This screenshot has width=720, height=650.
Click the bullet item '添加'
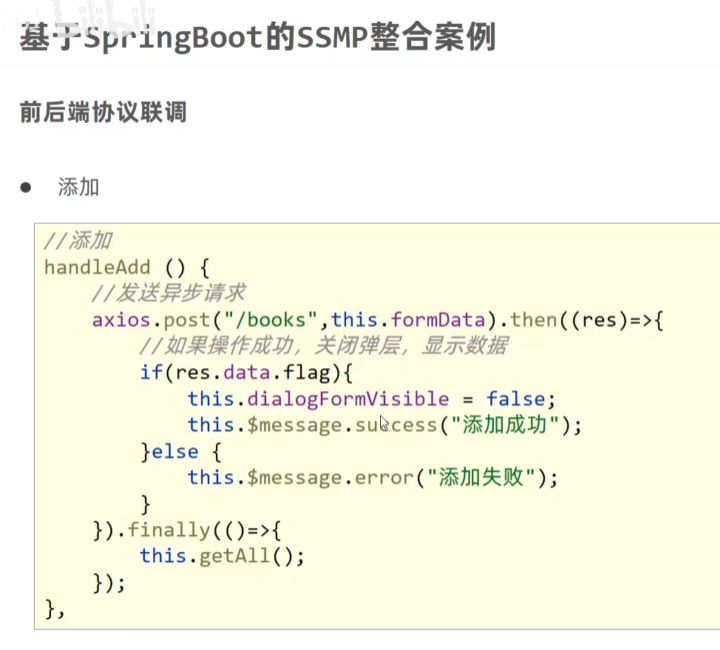click(x=79, y=187)
